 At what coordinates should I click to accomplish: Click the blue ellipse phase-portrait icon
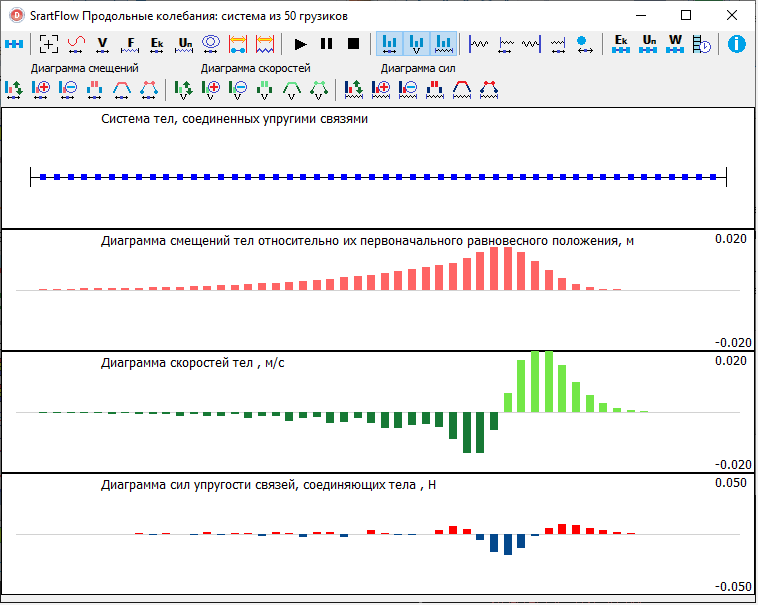(x=211, y=44)
